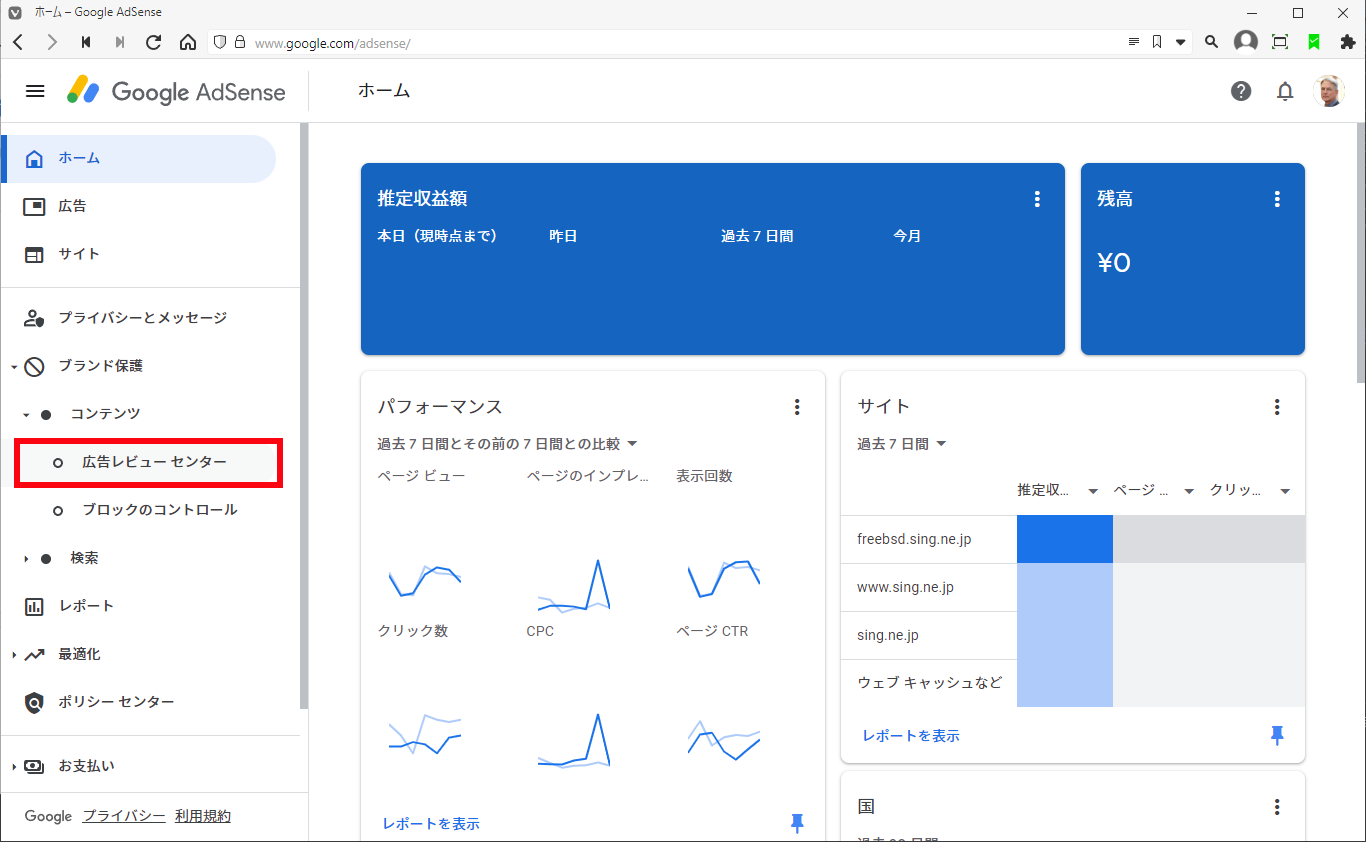1366x842 pixels.
Task: Expand the お支払い section
Action: pyautogui.click(x=14, y=767)
